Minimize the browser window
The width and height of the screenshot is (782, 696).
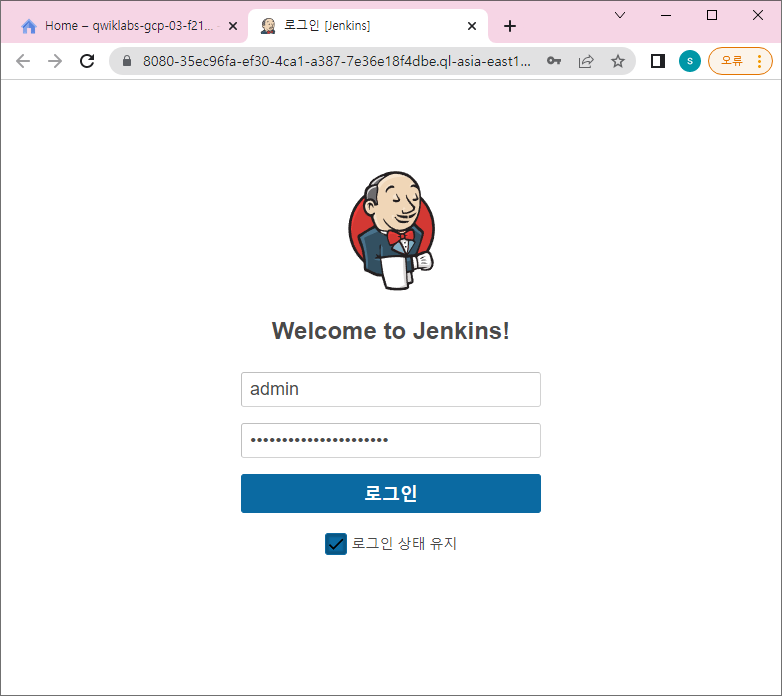click(666, 15)
